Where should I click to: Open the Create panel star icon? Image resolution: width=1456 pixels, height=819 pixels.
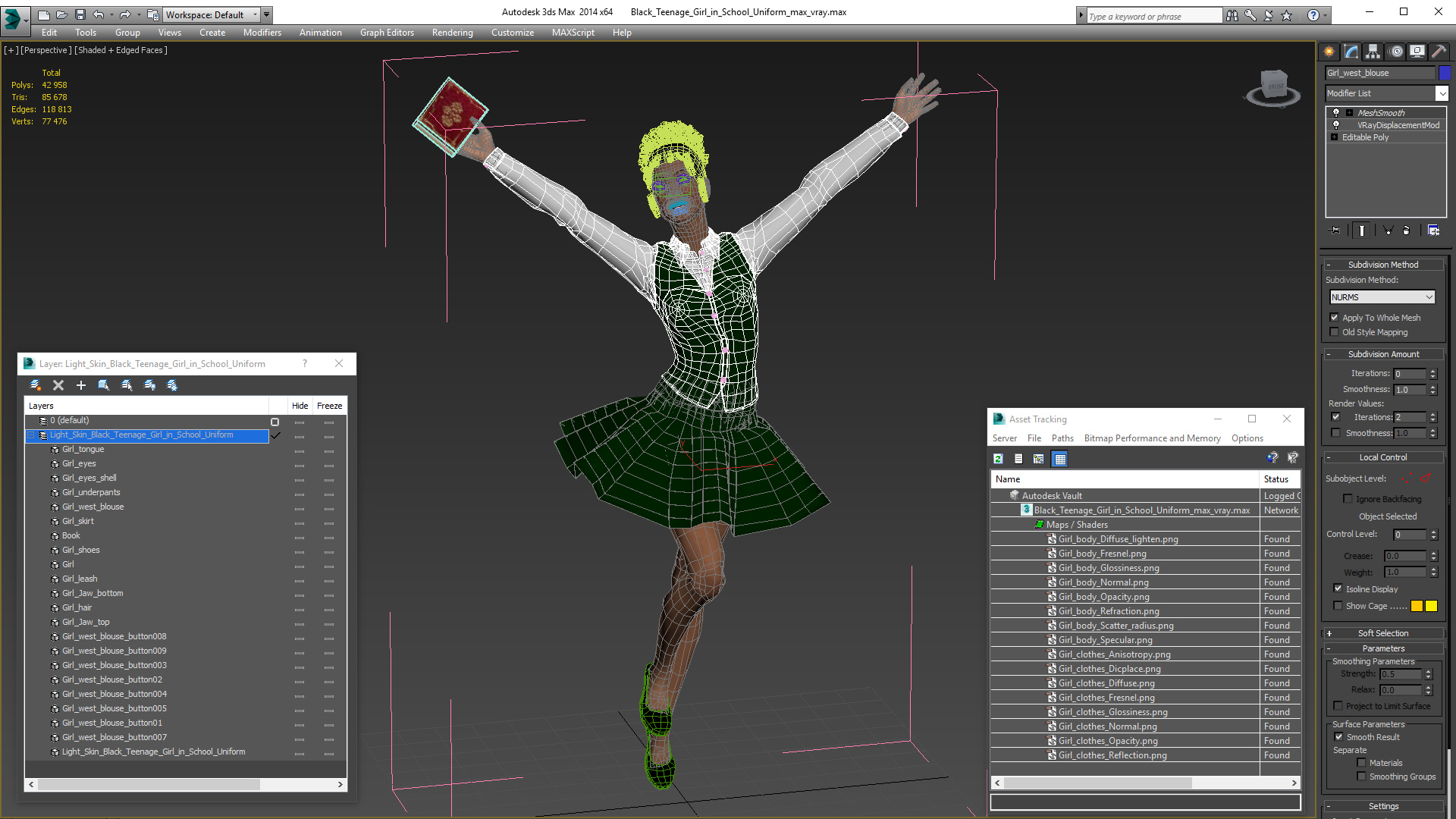tap(1329, 52)
